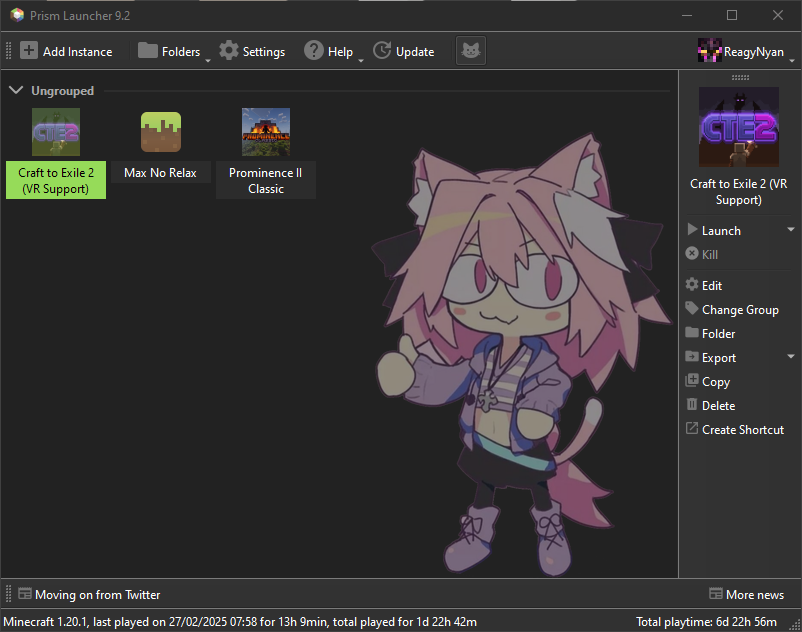This screenshot has height=632, width=802.
Task: Click the Prism Launcher logo in title bar
Action: (17, 15)
